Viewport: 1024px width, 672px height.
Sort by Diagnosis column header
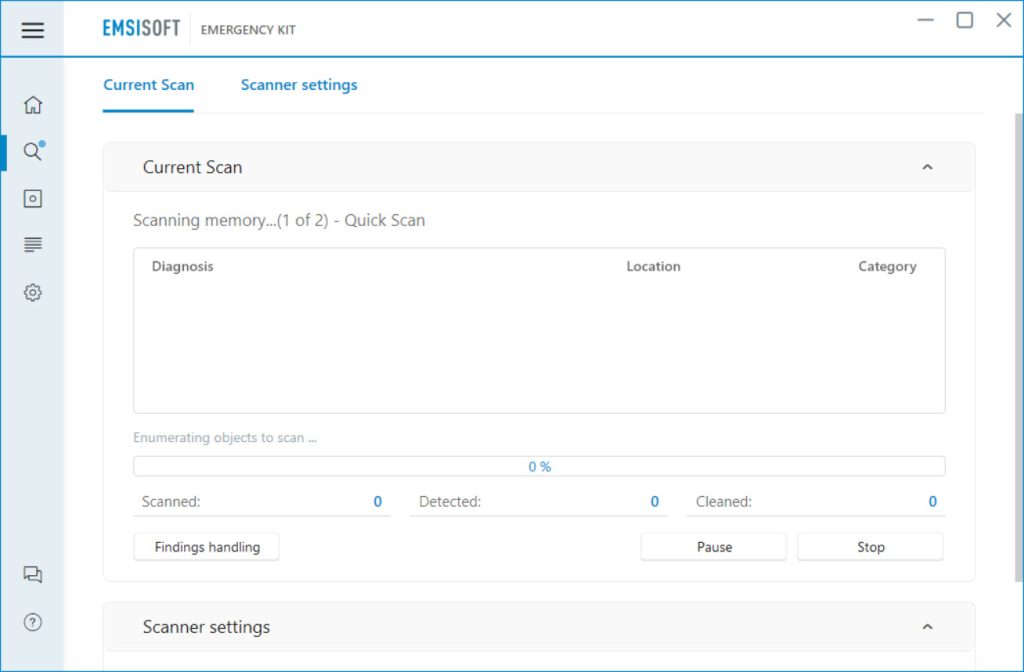click(x=182, y=266)
